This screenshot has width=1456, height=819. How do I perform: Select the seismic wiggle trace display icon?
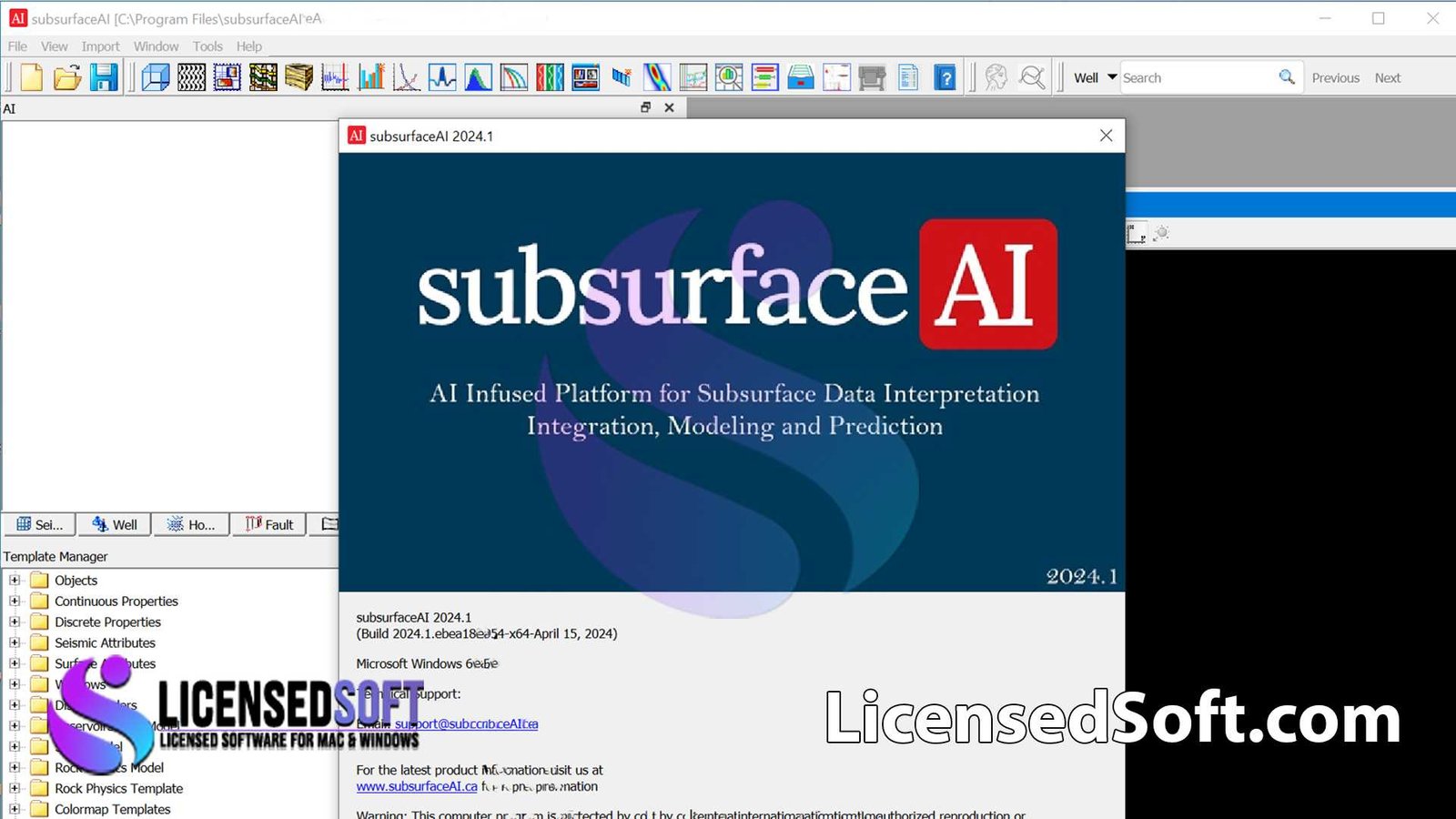(191, 77)
